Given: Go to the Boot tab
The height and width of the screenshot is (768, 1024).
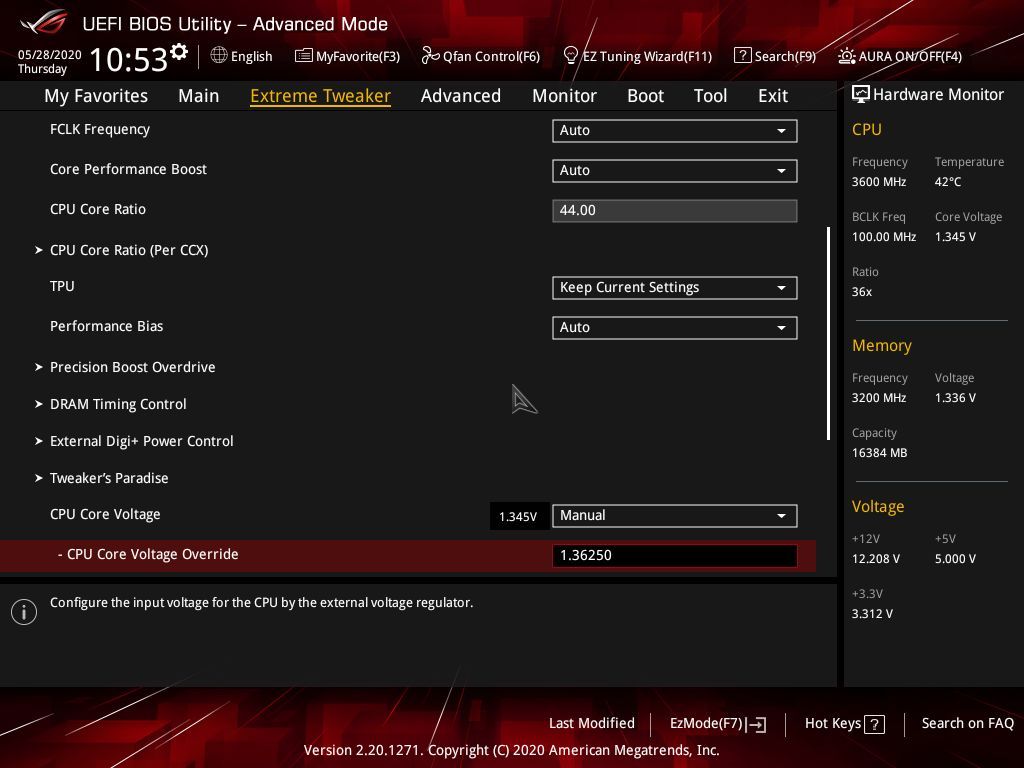Looking at the screenshot, I should click(645, 96).
